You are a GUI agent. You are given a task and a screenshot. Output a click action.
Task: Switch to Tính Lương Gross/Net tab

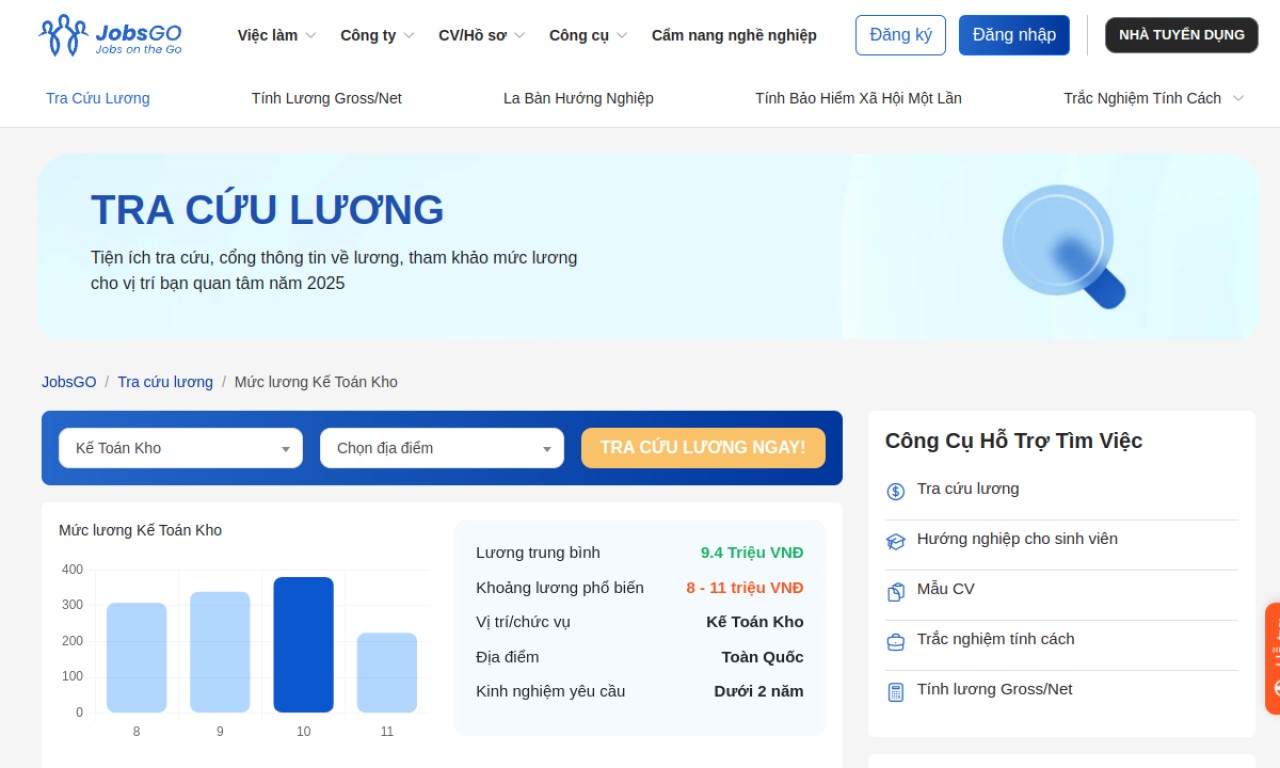click(326, 98)
